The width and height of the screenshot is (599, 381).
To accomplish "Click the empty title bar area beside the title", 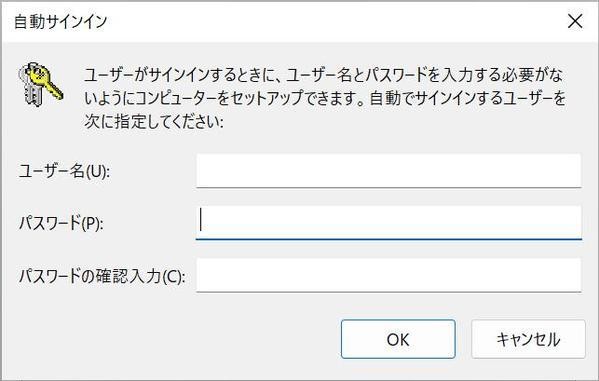I will point(336,21).
